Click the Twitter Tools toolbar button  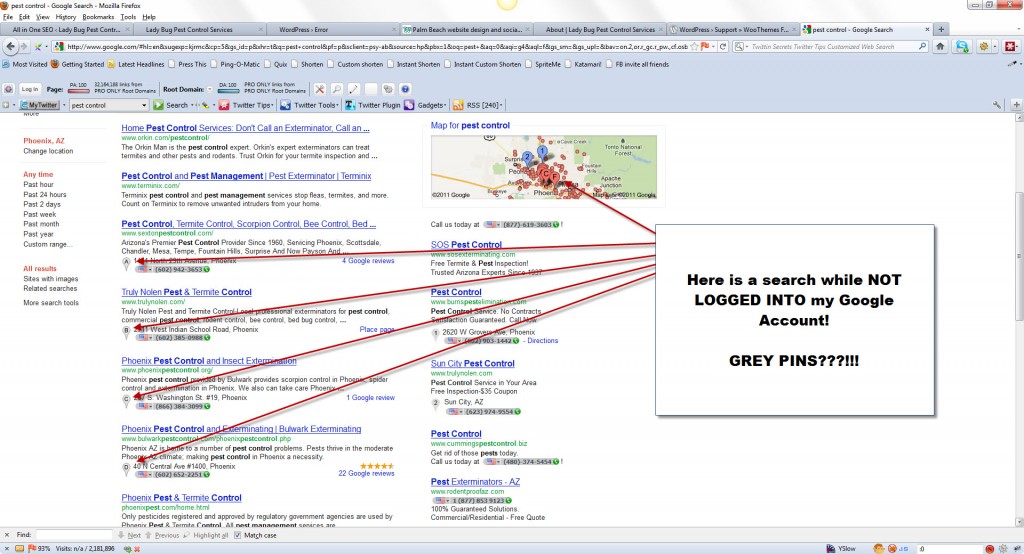(310, 105)
